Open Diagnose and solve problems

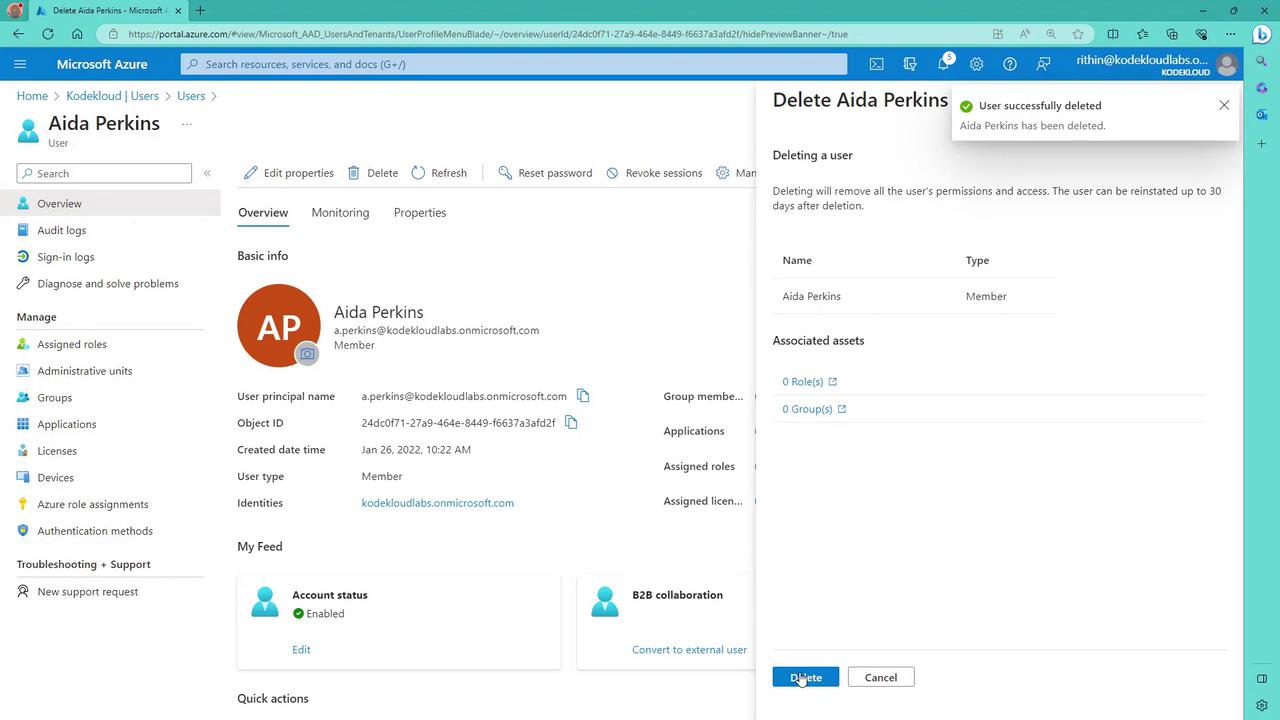pos(110,284)
